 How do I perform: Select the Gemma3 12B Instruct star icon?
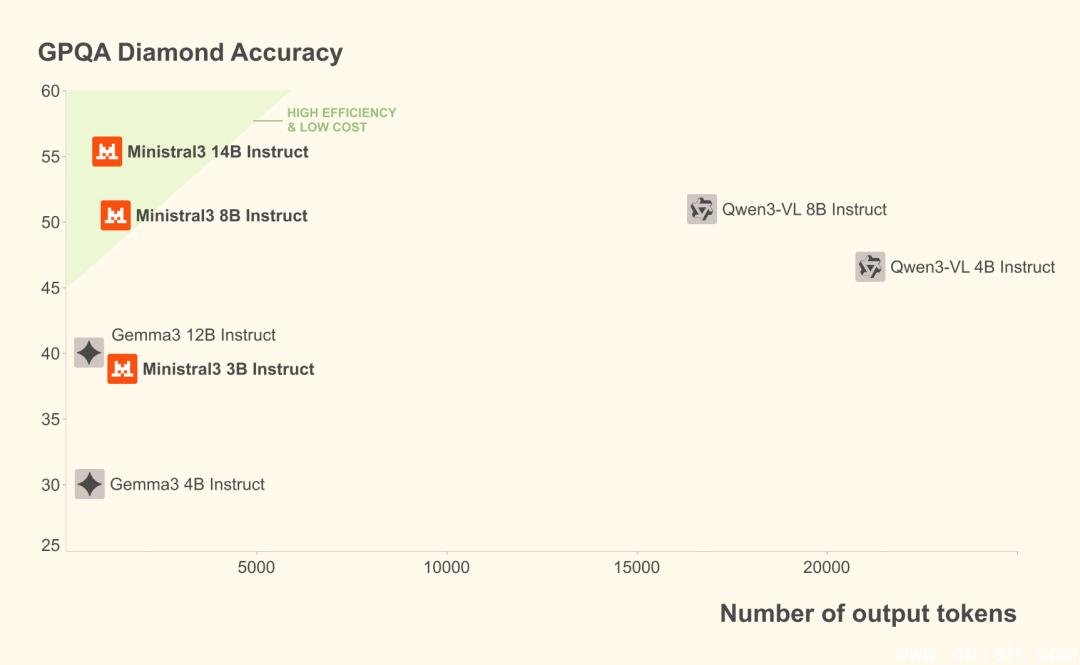(x=89, y=353)
